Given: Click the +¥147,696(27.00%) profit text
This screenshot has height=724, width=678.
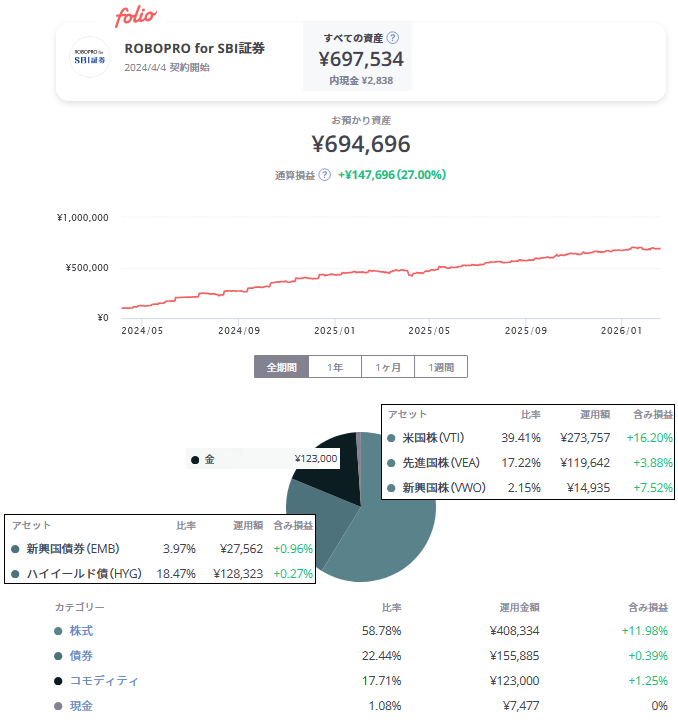Looking at the screenshot, I should pos(392,175).
